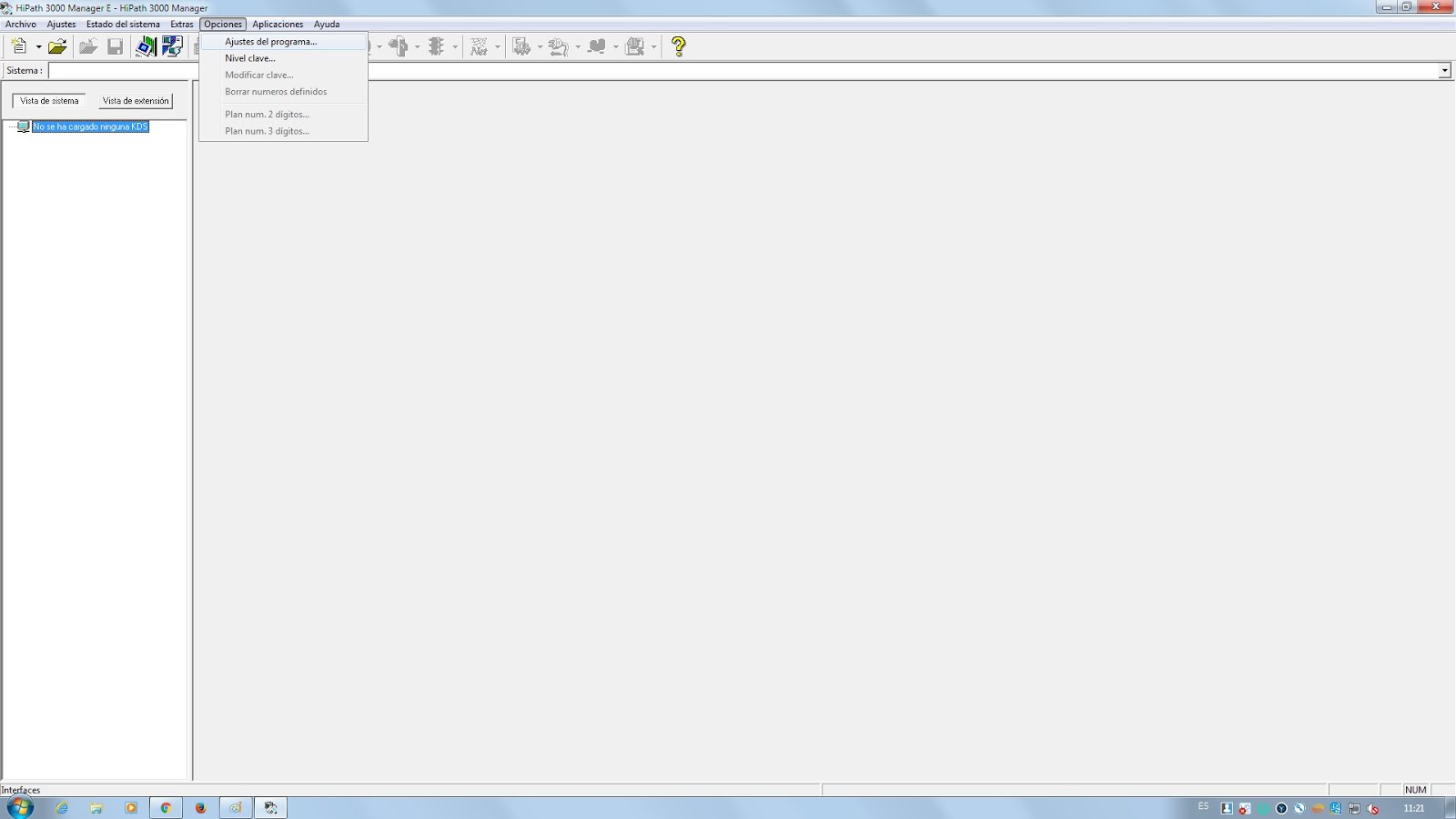Viewport: 1456px width, 819px height.
Task: Click the greyed-out Save diskette icon
Action: click(115, 45)
